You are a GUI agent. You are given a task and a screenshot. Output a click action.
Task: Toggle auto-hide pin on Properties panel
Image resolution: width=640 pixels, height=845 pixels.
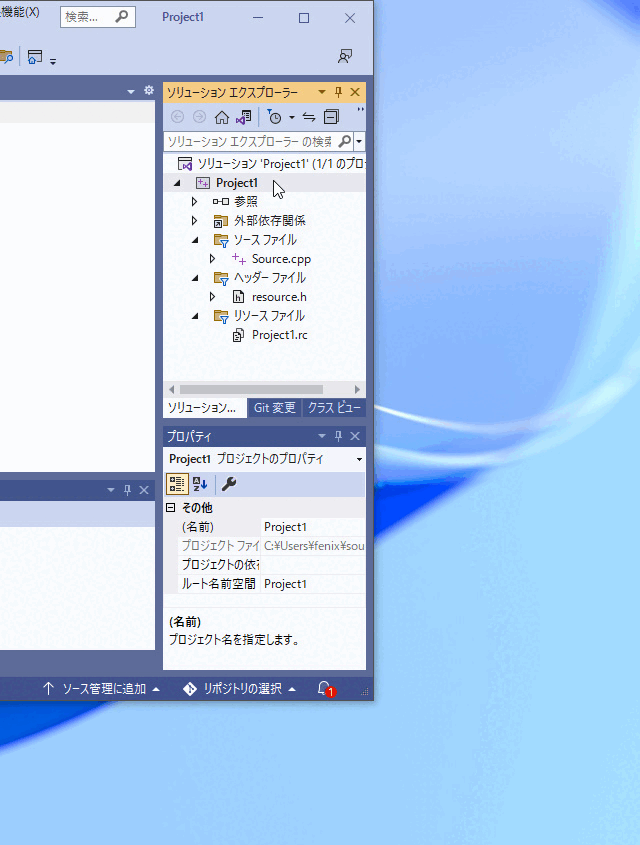coord(338,436)
